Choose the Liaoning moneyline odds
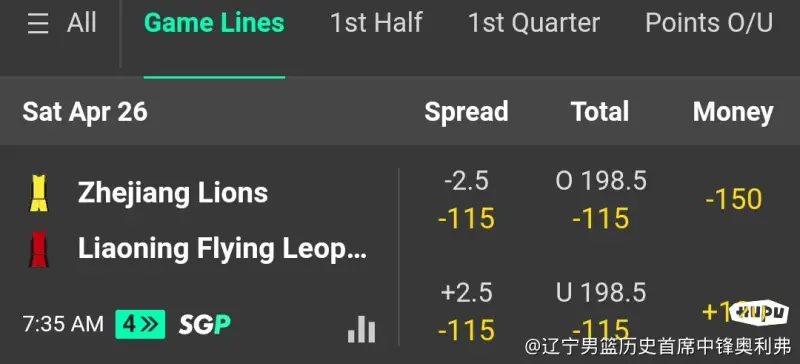Screen dimensions: 800x364 (724, 312)
